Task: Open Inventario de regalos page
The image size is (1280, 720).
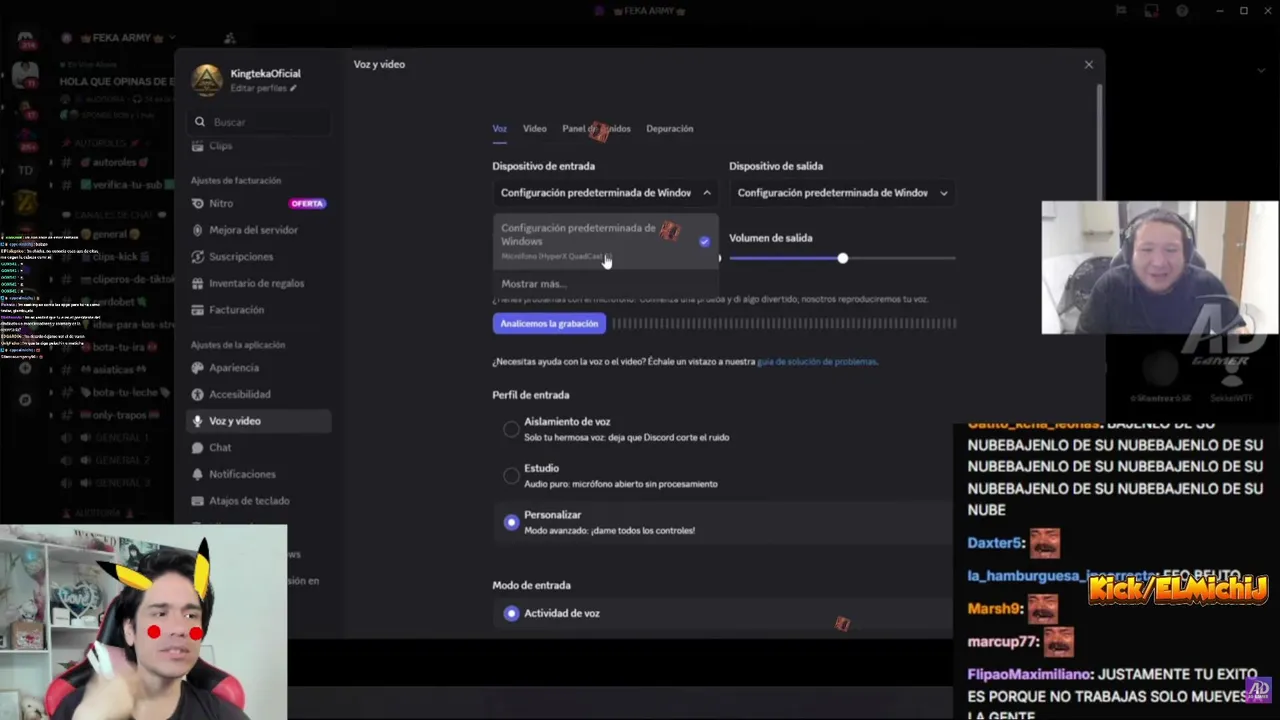Action: pyautogui.click(x=259, y=283)
